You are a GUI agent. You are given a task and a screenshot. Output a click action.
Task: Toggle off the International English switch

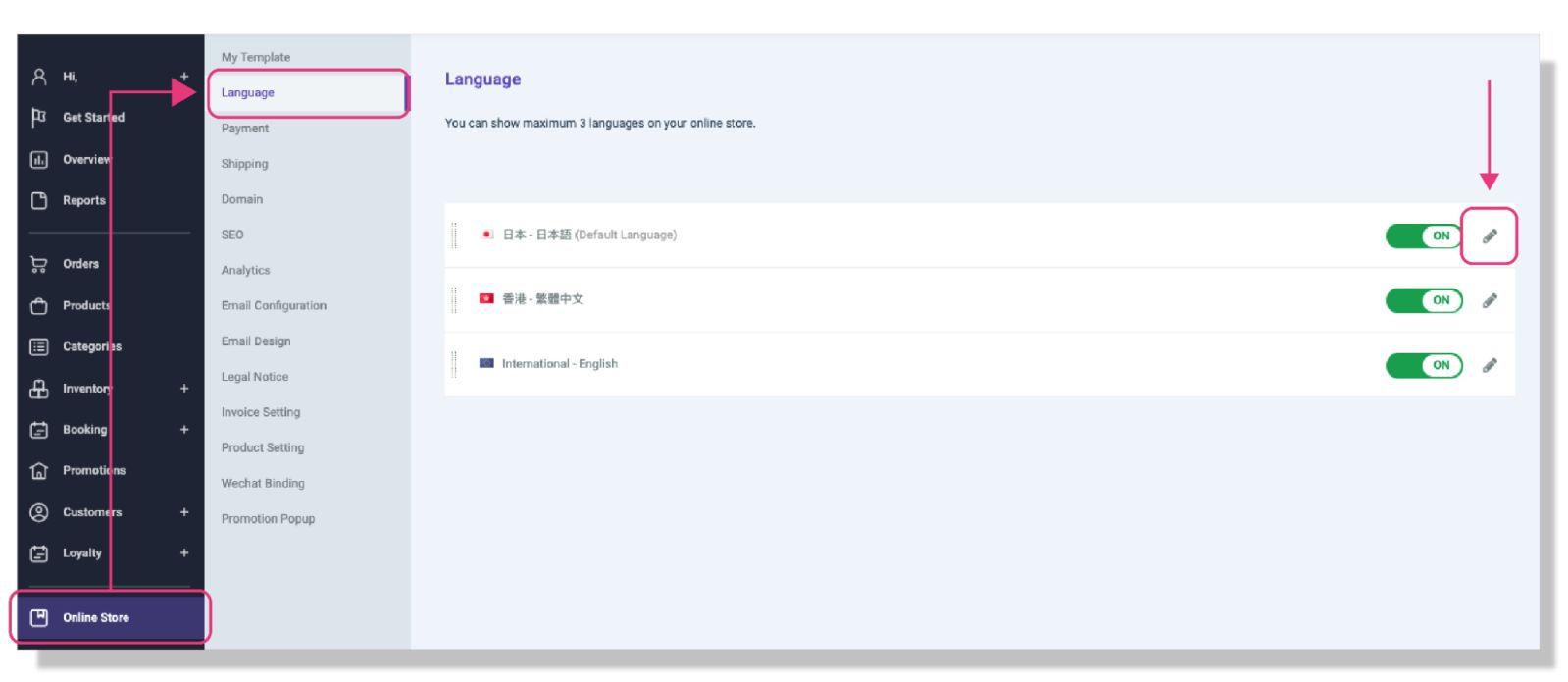pyautogui.click(x=1424, y=365)
